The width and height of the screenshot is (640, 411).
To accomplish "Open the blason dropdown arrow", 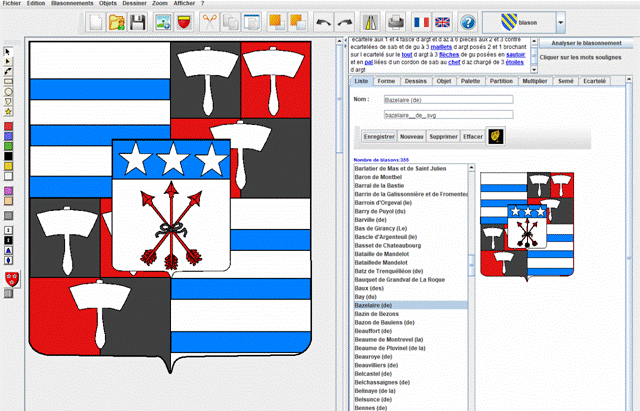I will tap(560, 22).
